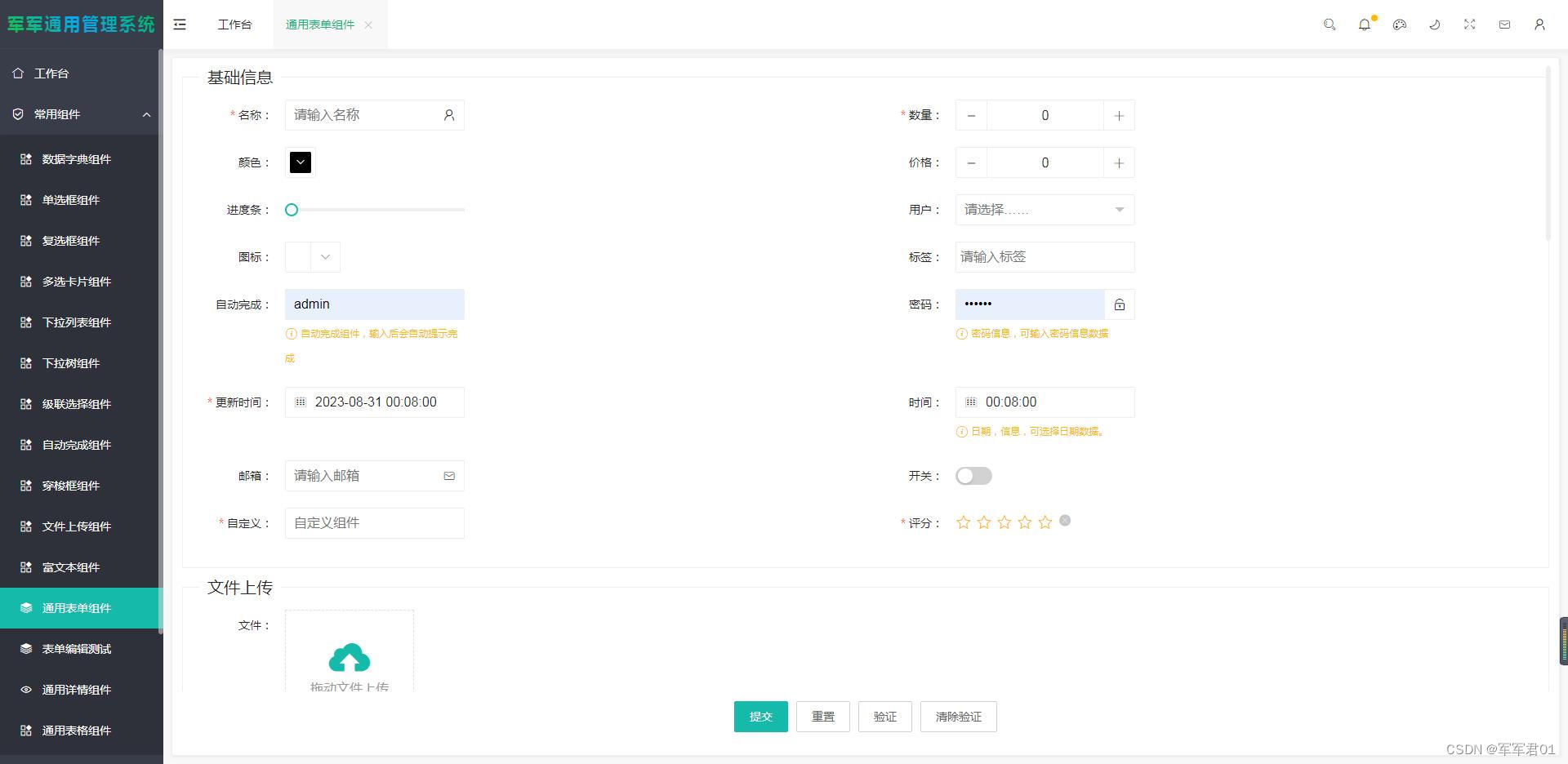Click the 清除验证 button
Viewport: 1568px width, 764px height.
pos(959,717)
